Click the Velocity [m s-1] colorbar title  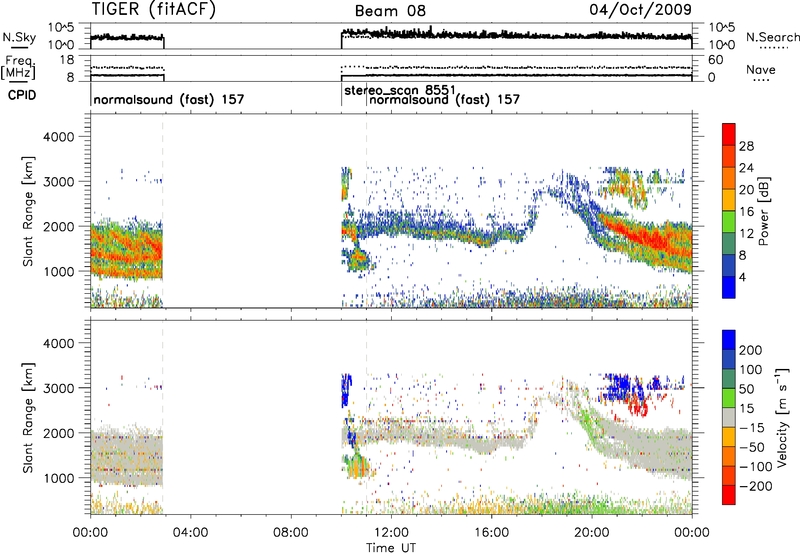tap(781, 417)
